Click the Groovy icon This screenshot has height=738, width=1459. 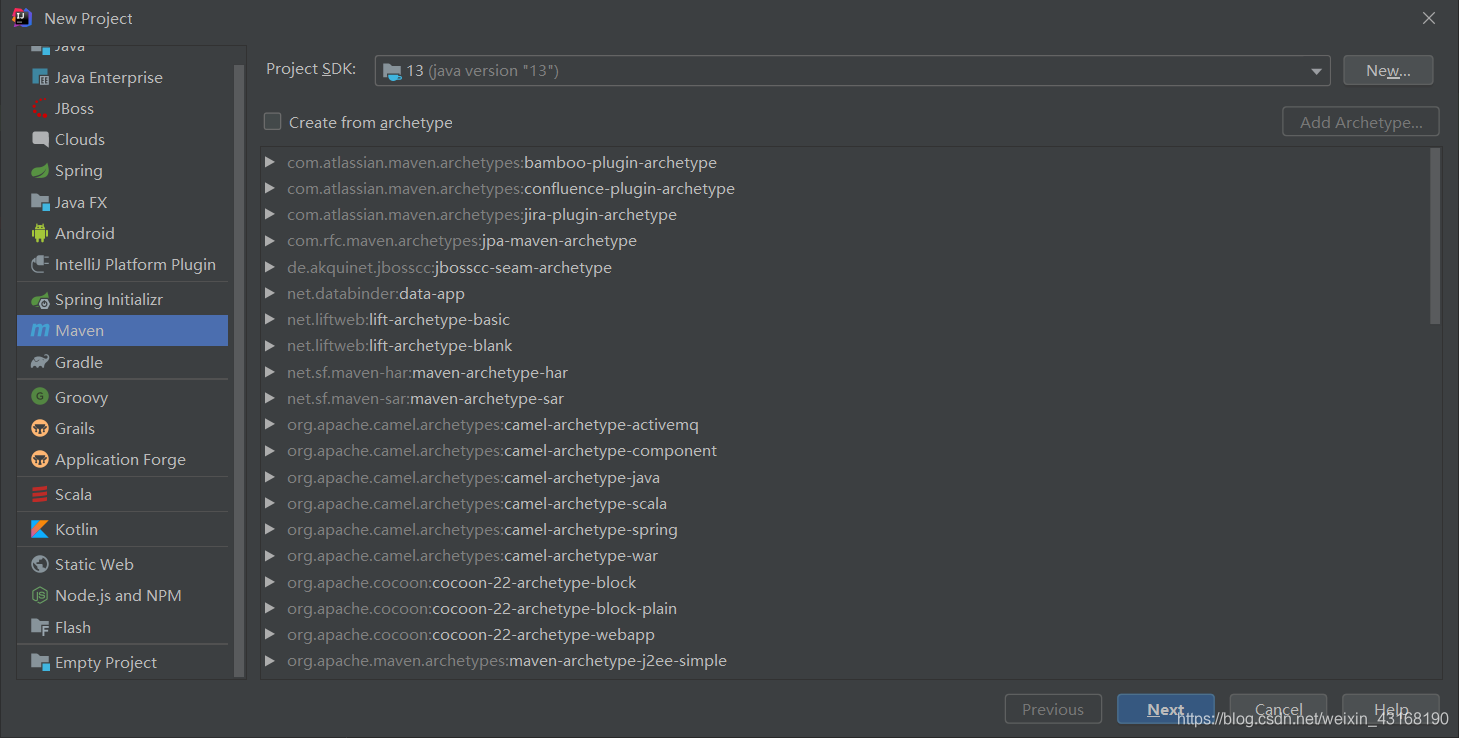(x=40, y=397)
